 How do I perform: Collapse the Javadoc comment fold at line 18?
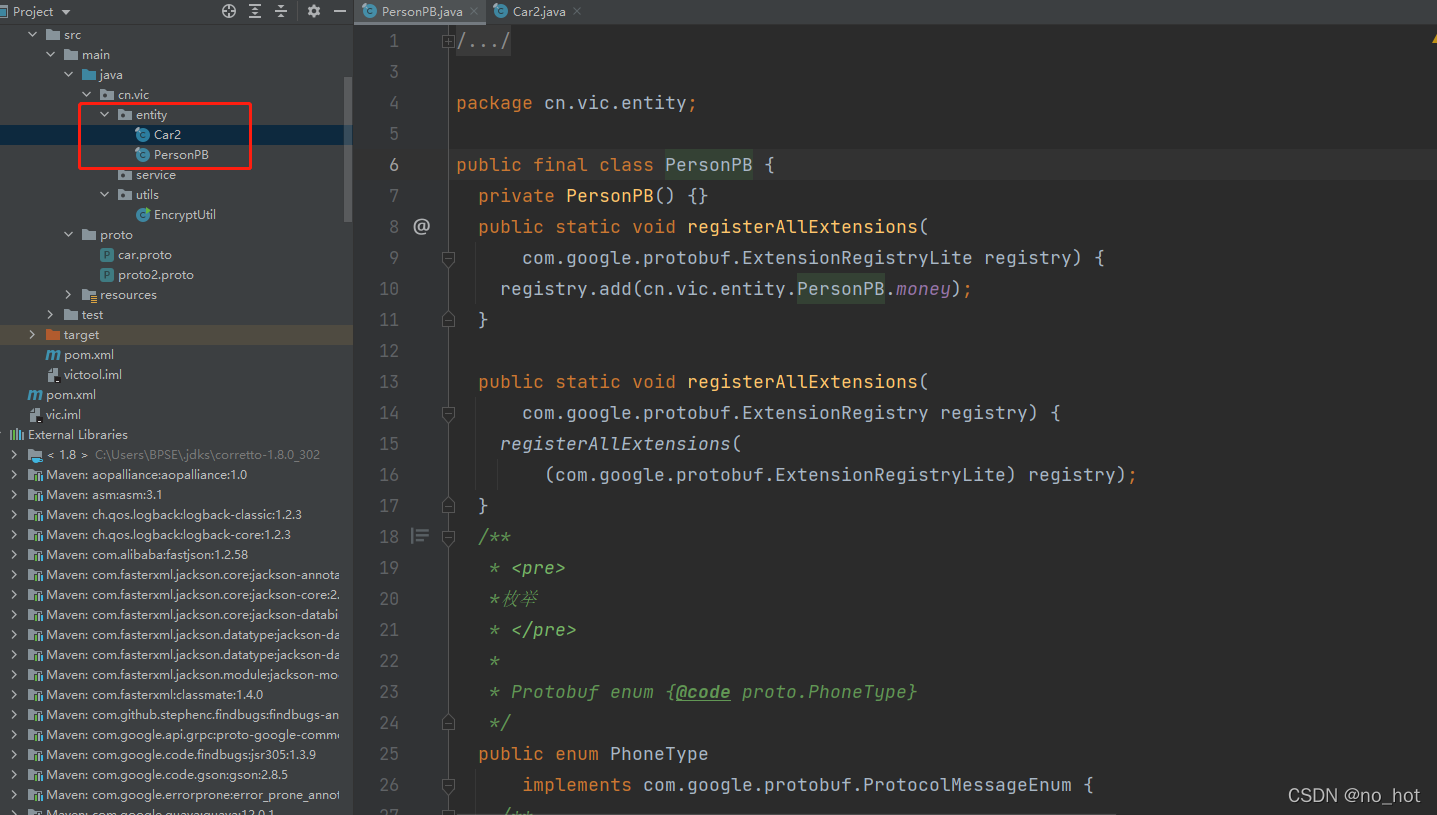click(448, 537)
